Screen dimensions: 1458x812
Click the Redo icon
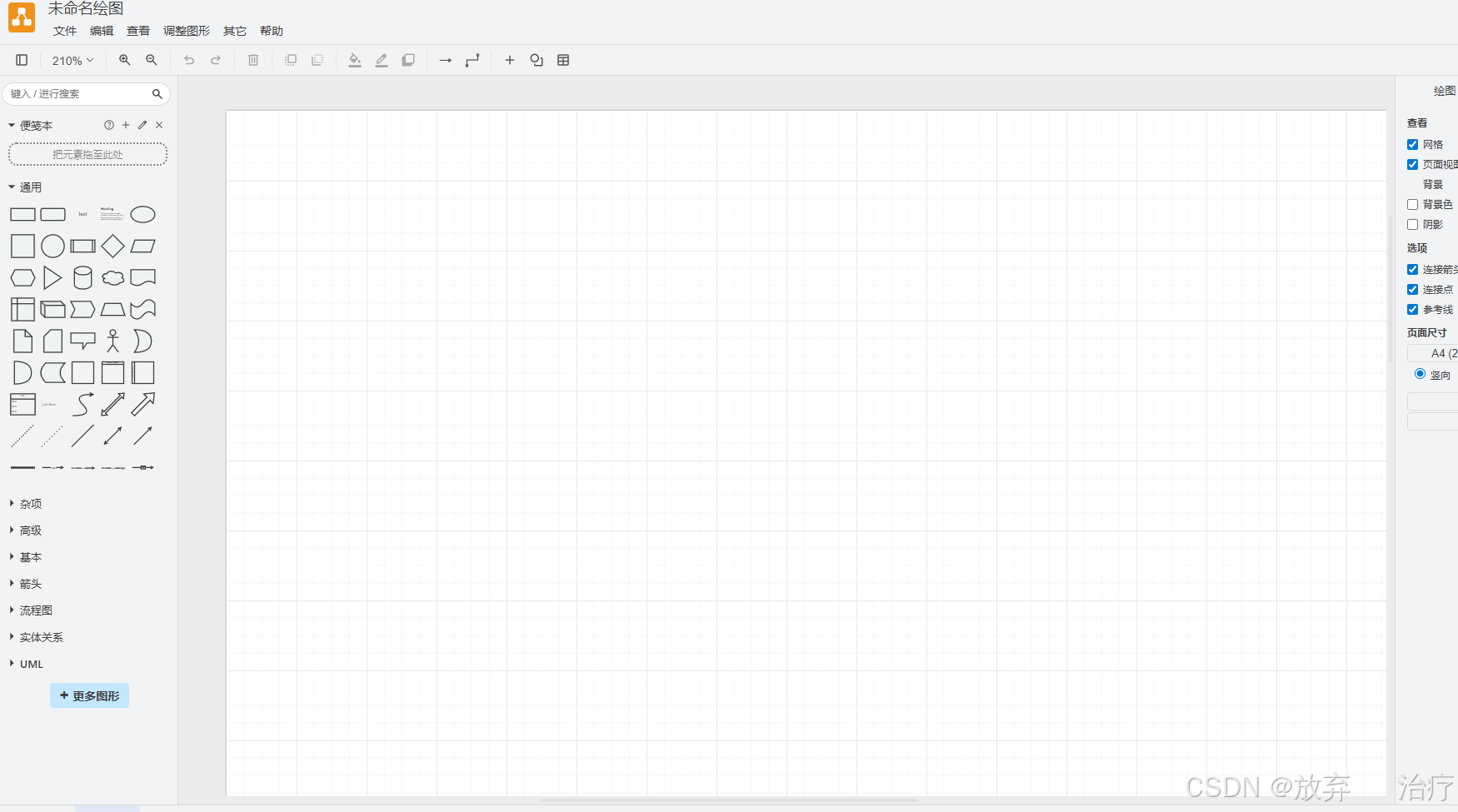(x=216, y=60)
